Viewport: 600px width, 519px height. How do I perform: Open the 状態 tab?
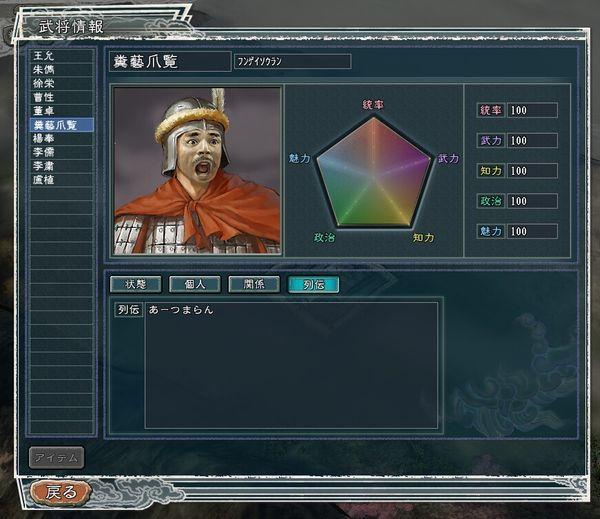click(x=135, y=284)
